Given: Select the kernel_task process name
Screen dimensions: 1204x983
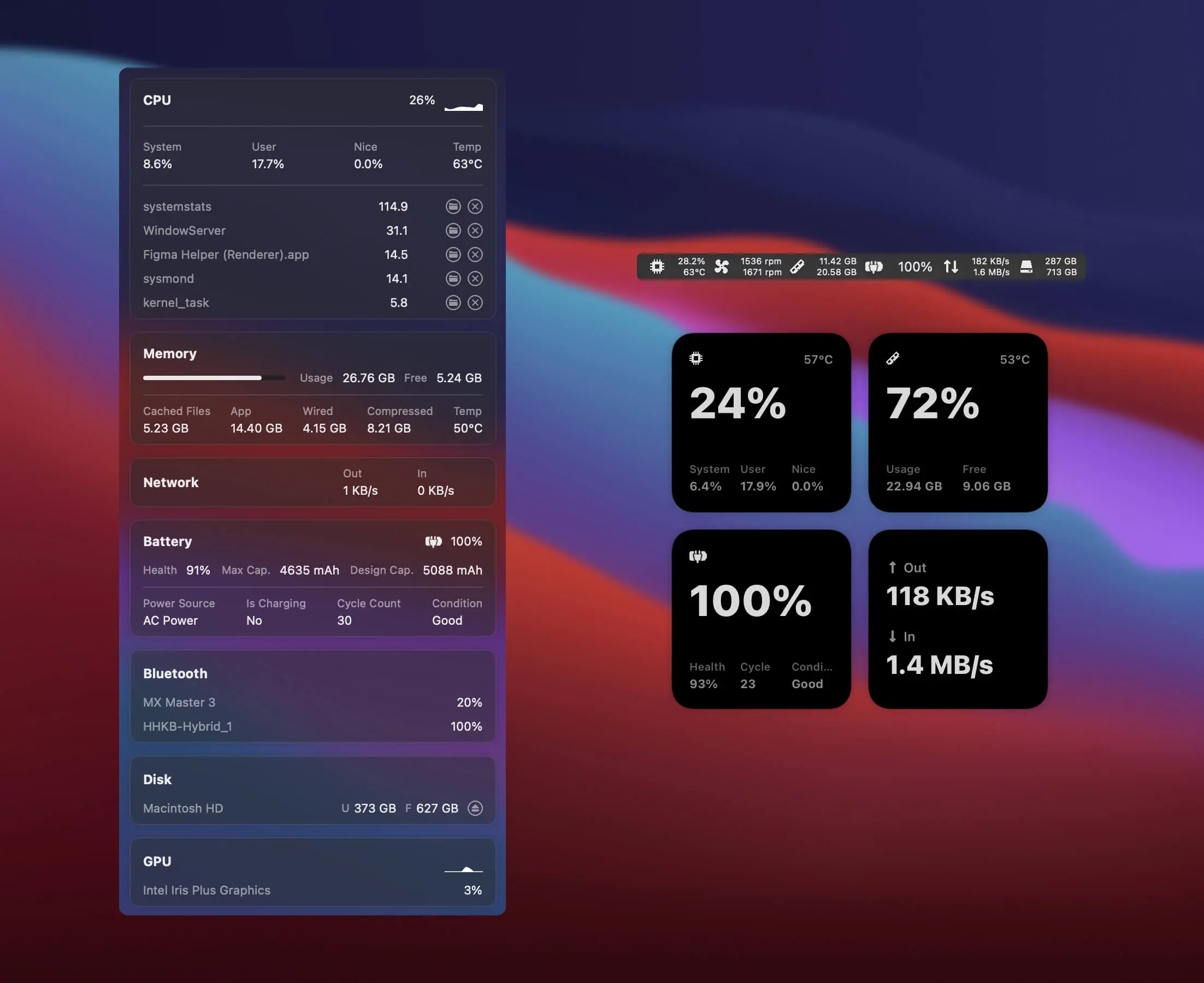Looking at the screenshot, I should [176, 303].
